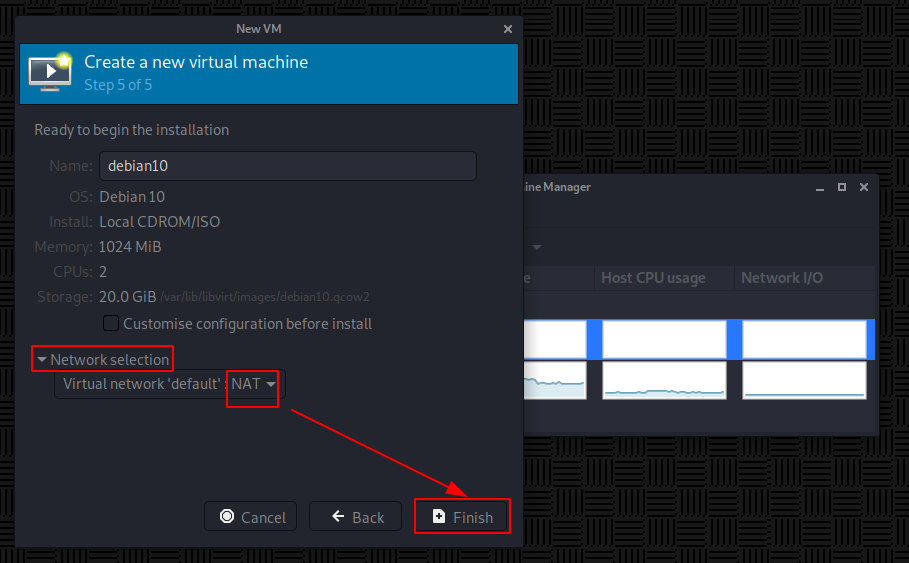Collapse the Network selection expander

[x=42, y=359]
